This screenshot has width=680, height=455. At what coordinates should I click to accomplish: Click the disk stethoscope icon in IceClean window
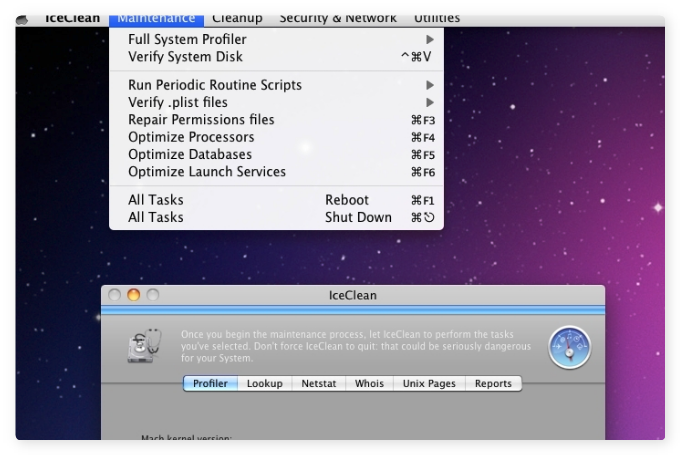click(144, 345)
